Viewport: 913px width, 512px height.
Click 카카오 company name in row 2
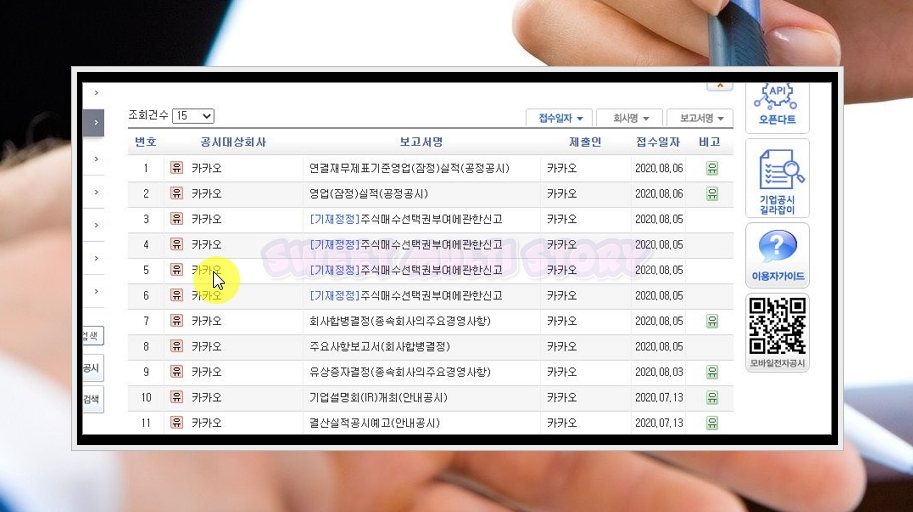(207, 193)
